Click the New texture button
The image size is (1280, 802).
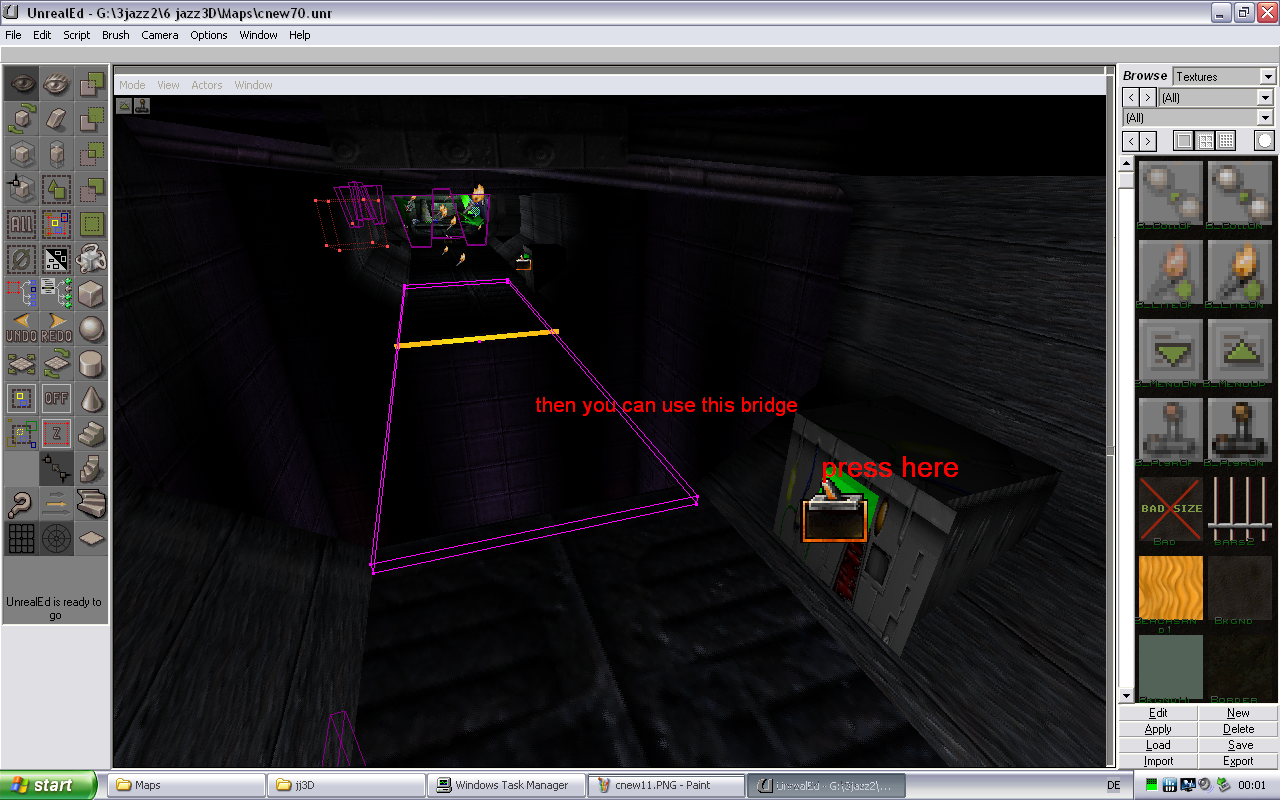[x=1238, y=713]
